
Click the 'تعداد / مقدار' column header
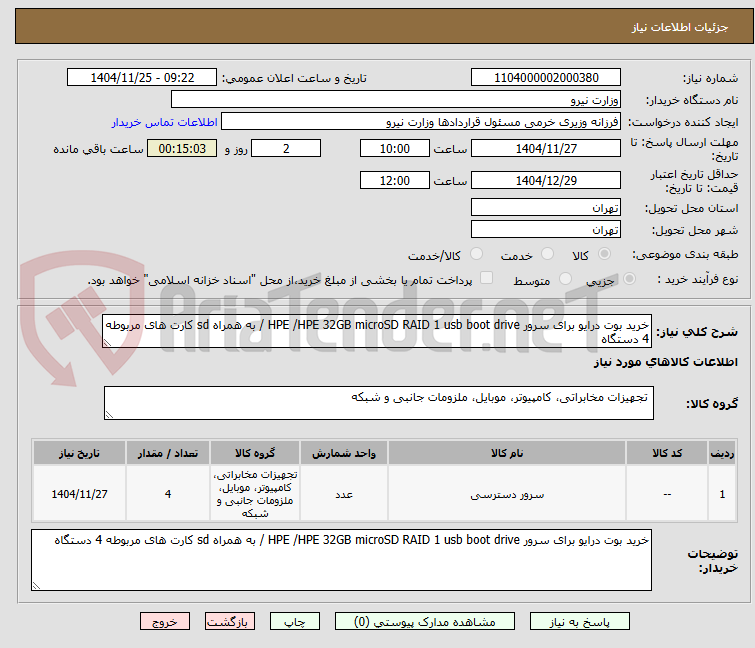[x=168, y=453]
